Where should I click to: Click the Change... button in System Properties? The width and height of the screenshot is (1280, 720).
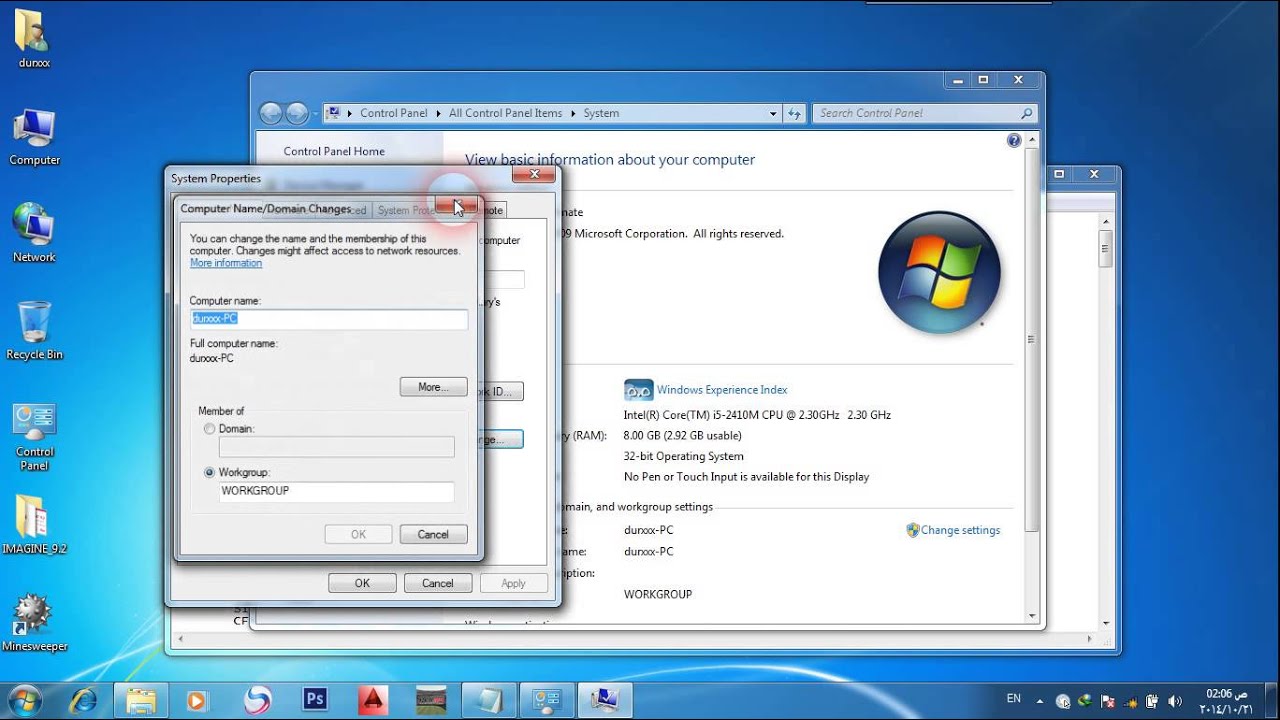pos(503,439)
